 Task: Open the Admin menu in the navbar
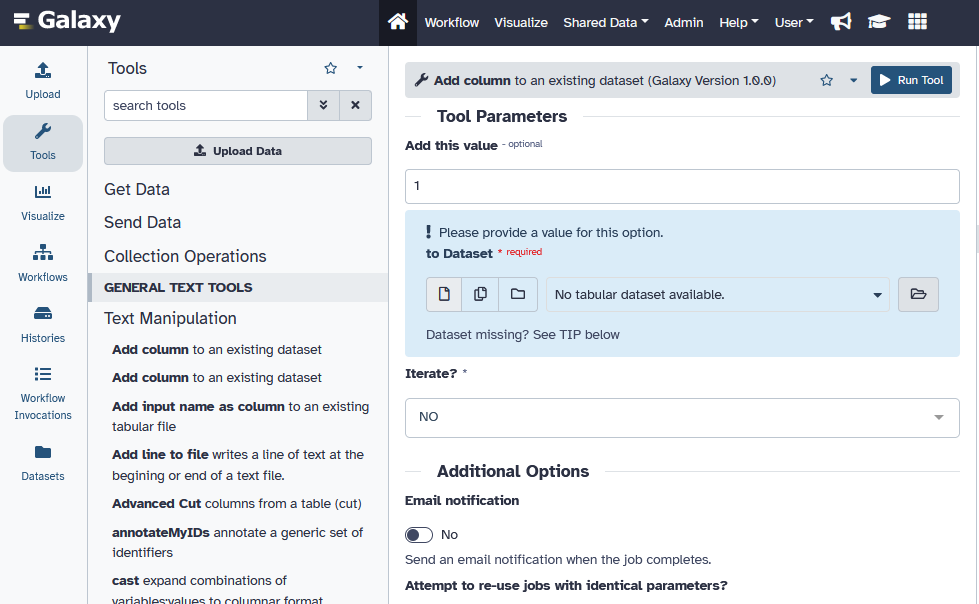tap(684, 22)
